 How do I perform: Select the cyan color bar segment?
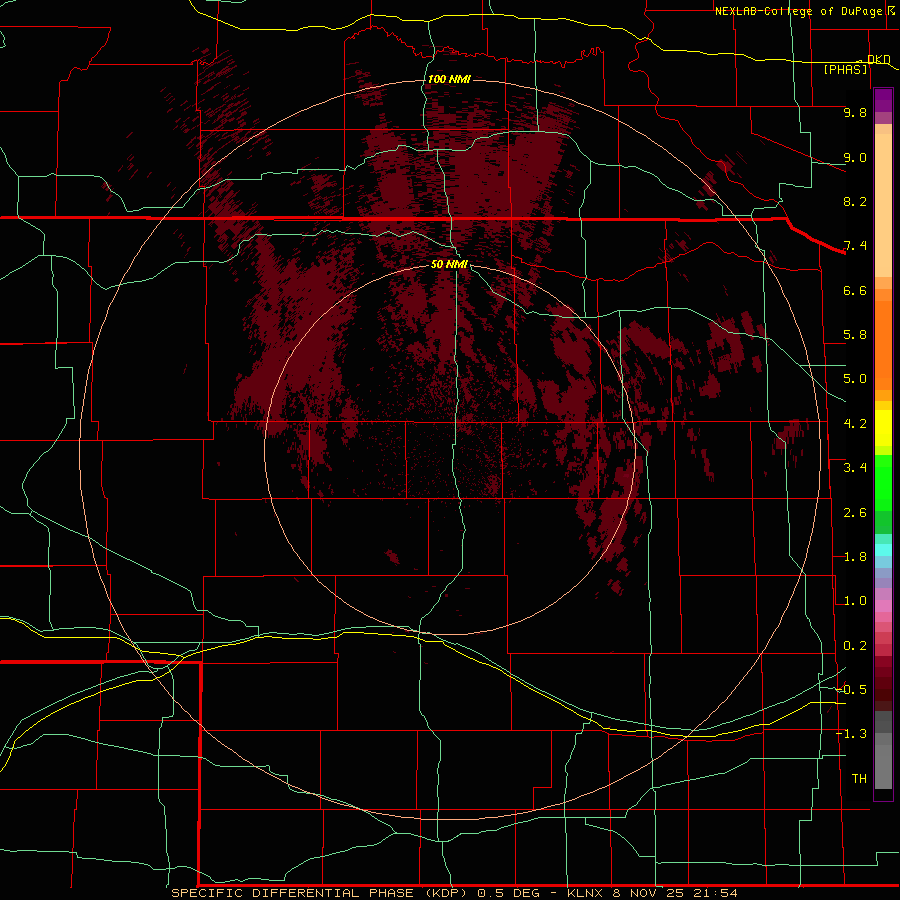click(883, 550)
